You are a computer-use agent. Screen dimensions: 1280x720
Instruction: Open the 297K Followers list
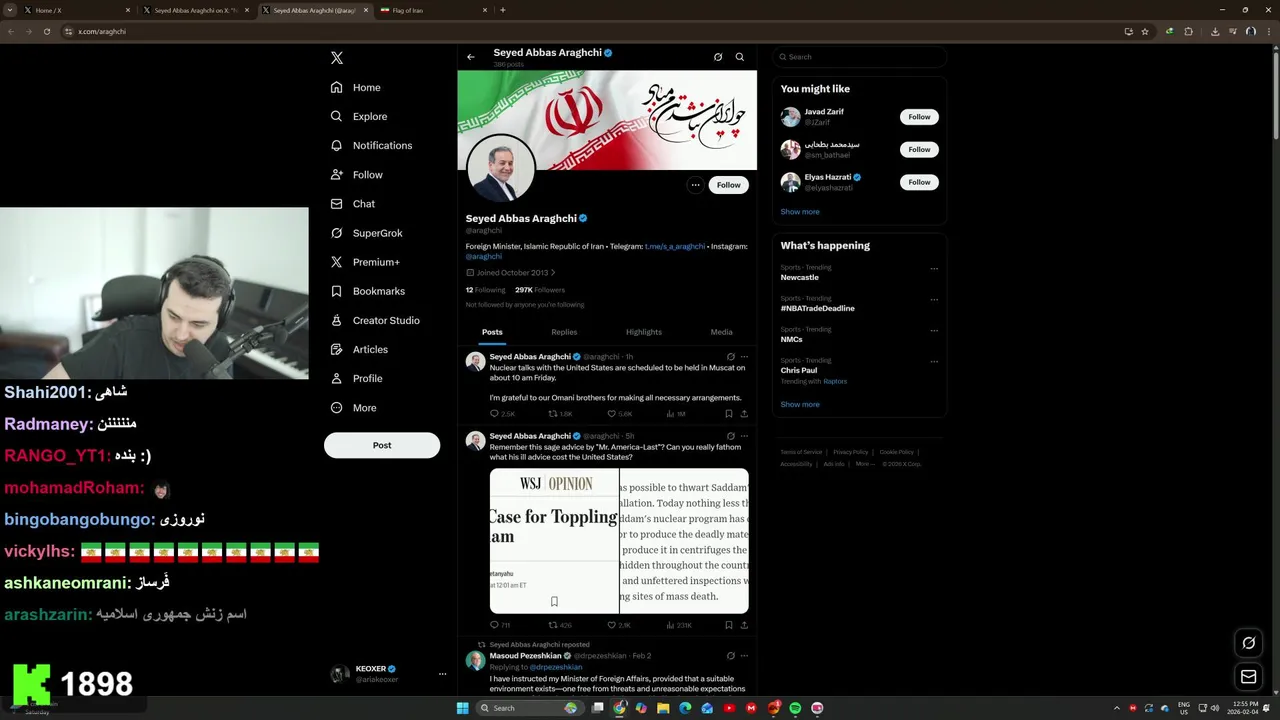pos(540,290)
